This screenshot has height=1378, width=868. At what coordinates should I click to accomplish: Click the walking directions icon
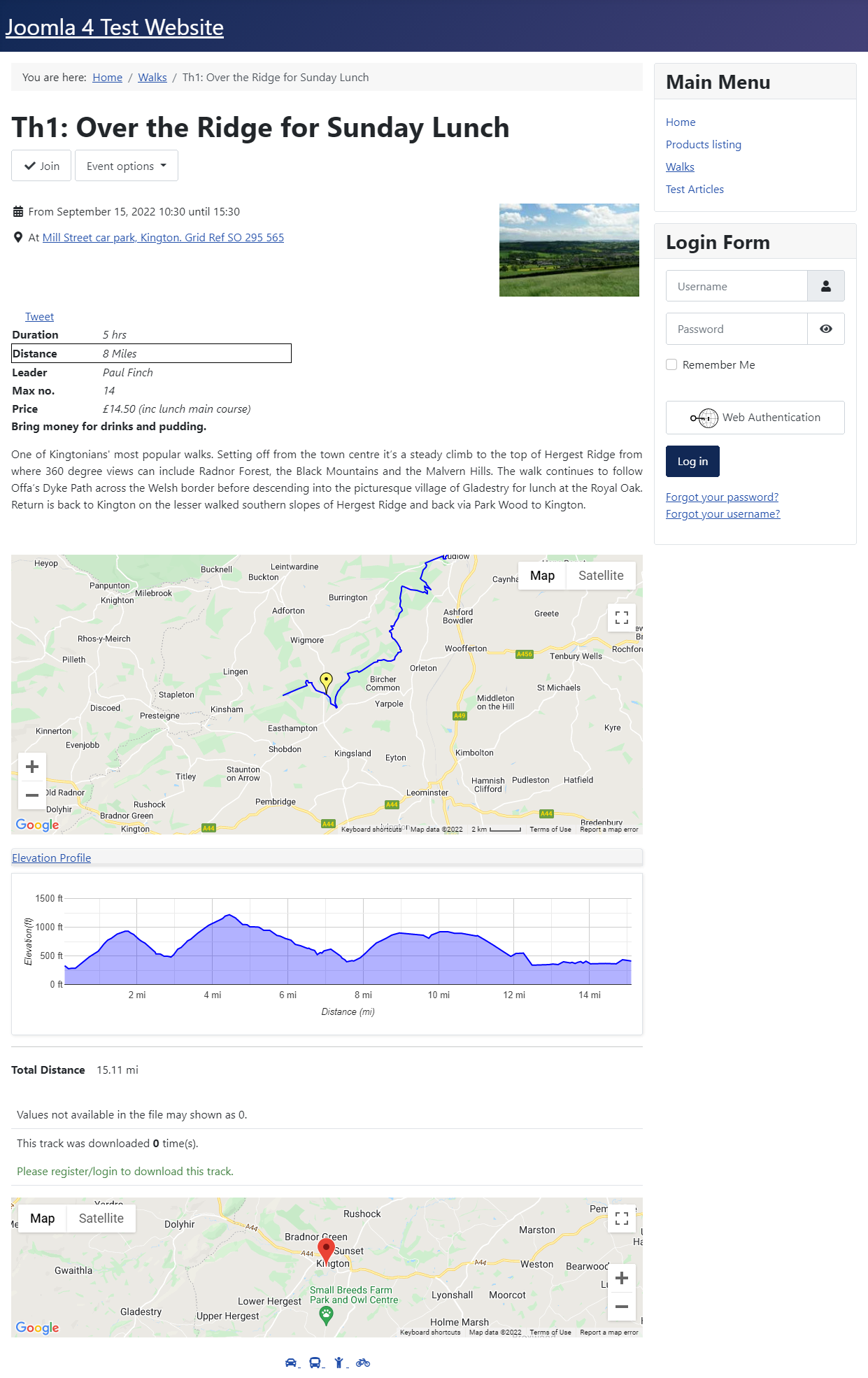click(x=339, y=1362)
